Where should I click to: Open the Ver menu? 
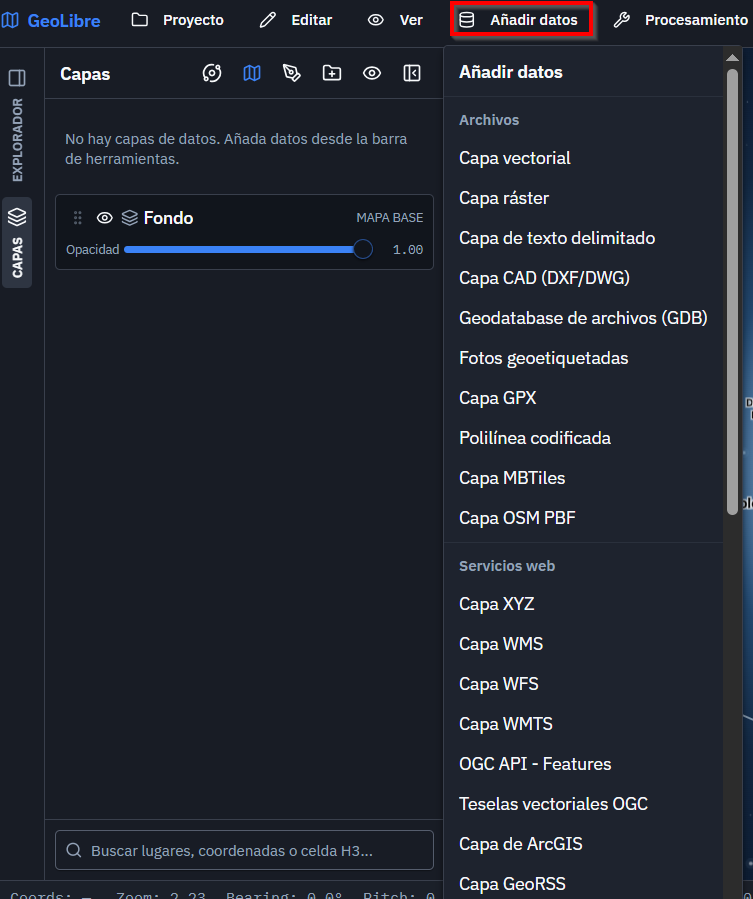tap(396, 20)
